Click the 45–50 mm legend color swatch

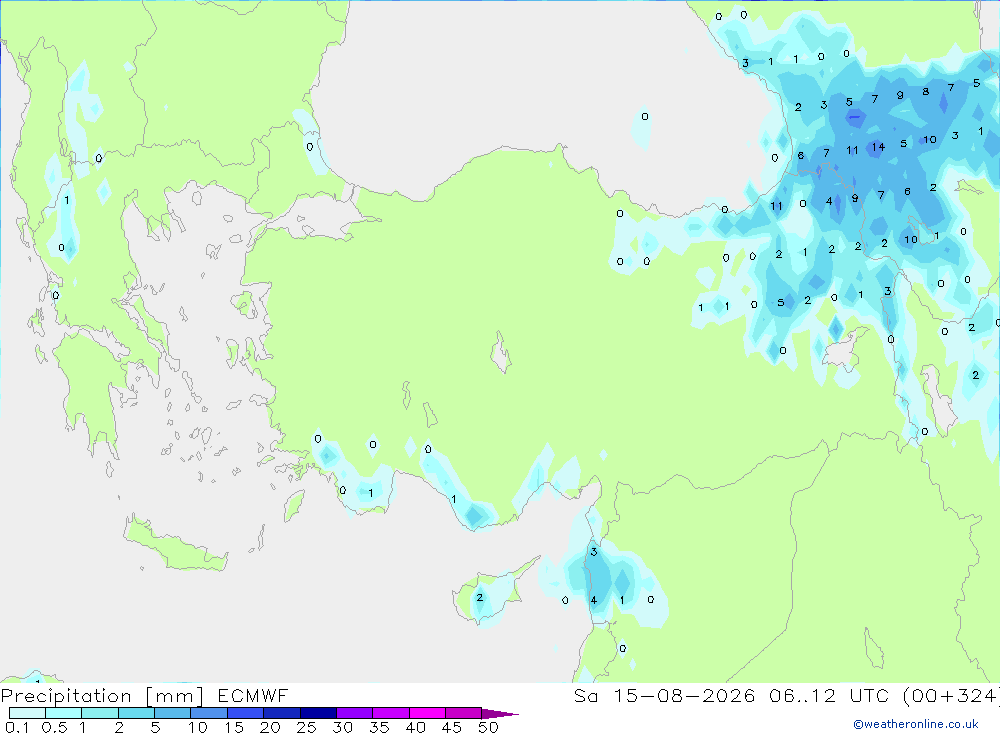coord(464,713)
